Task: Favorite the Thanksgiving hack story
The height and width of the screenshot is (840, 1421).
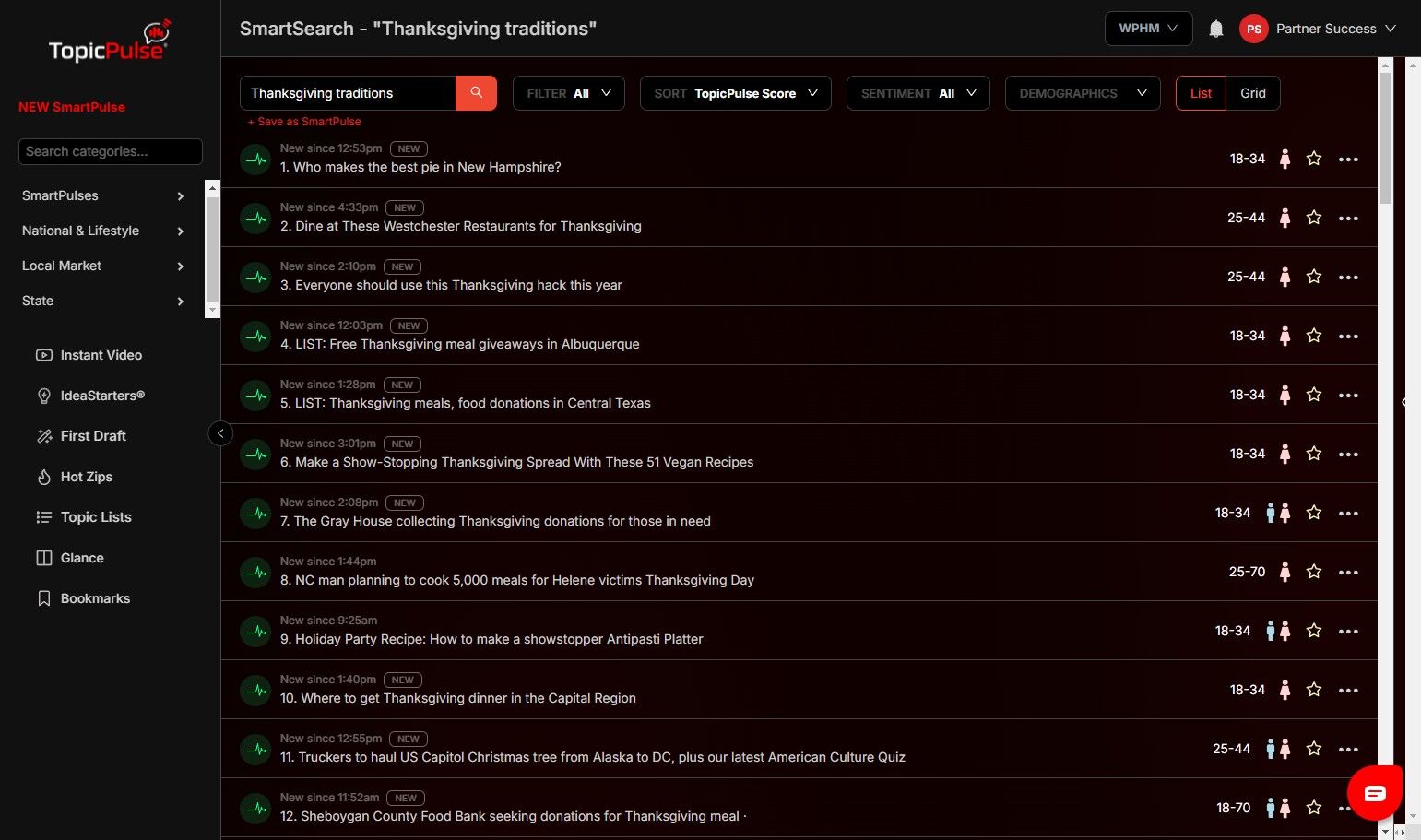Action: pos(1314,277)
